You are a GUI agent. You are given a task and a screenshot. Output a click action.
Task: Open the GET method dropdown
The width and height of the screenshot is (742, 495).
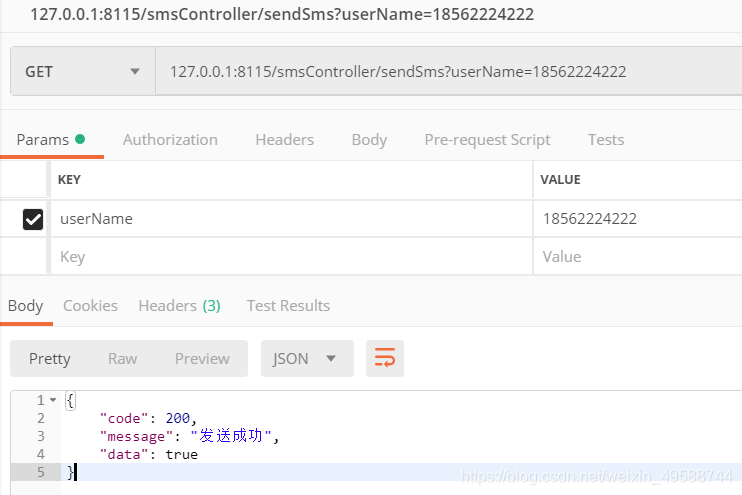[83, 71]
